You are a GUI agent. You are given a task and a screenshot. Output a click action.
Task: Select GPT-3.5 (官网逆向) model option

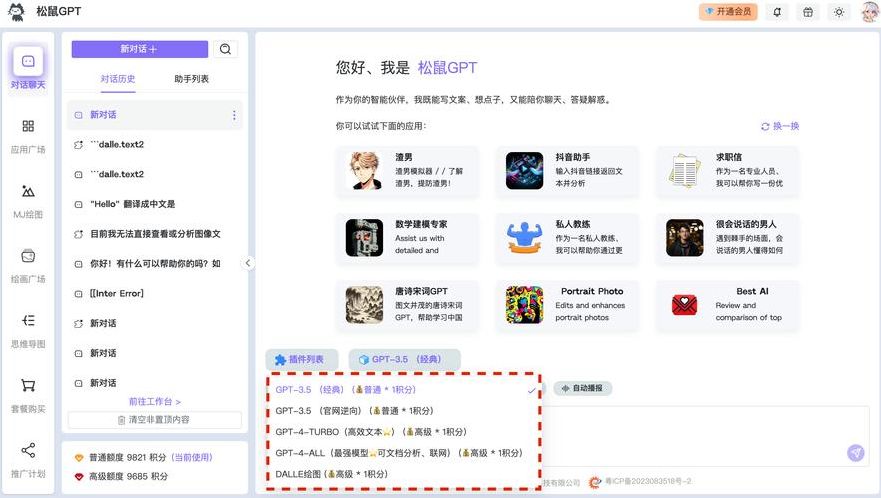pos(403,411)
